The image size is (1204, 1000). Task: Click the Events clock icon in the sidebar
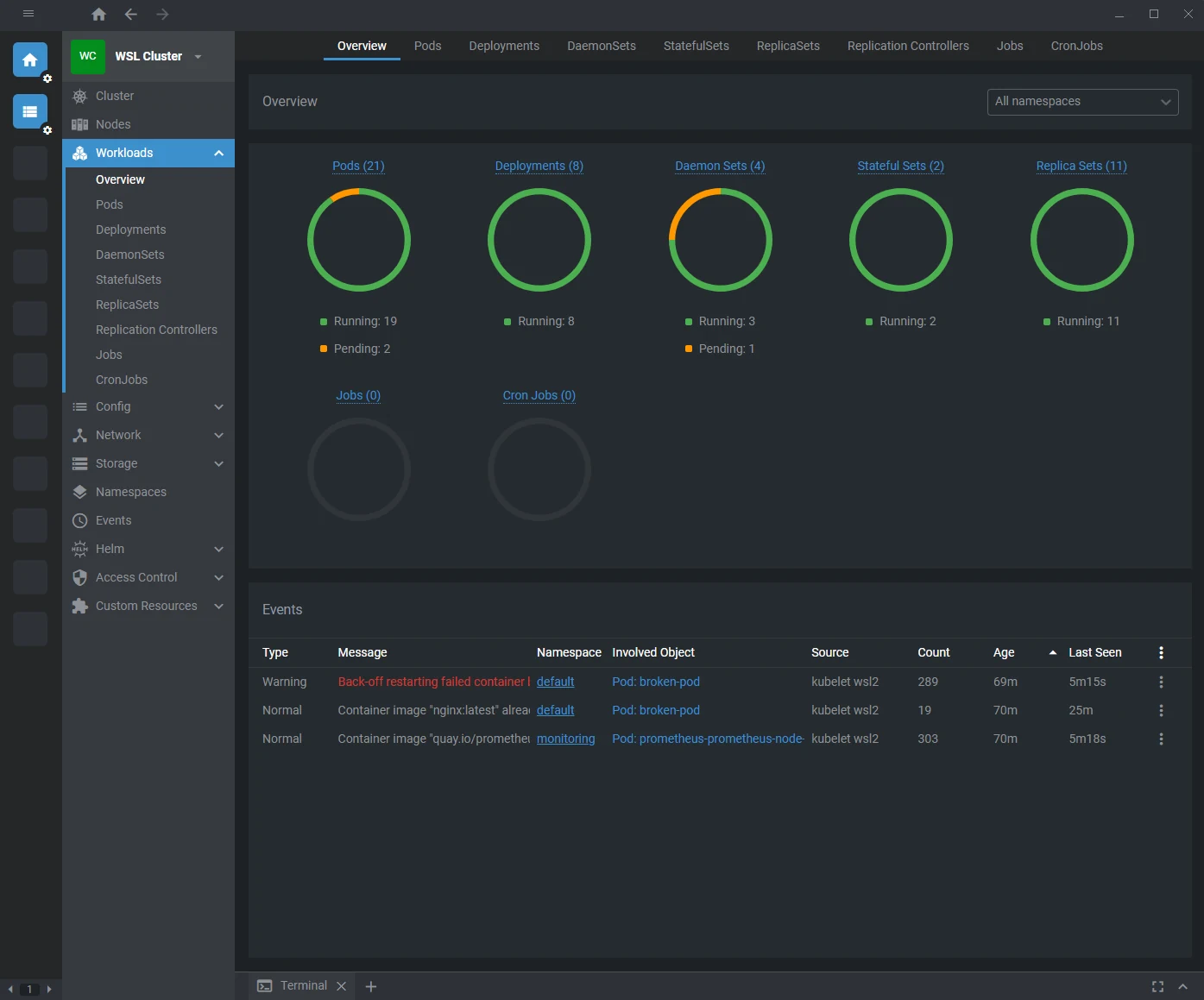click(x=79, y=520)
